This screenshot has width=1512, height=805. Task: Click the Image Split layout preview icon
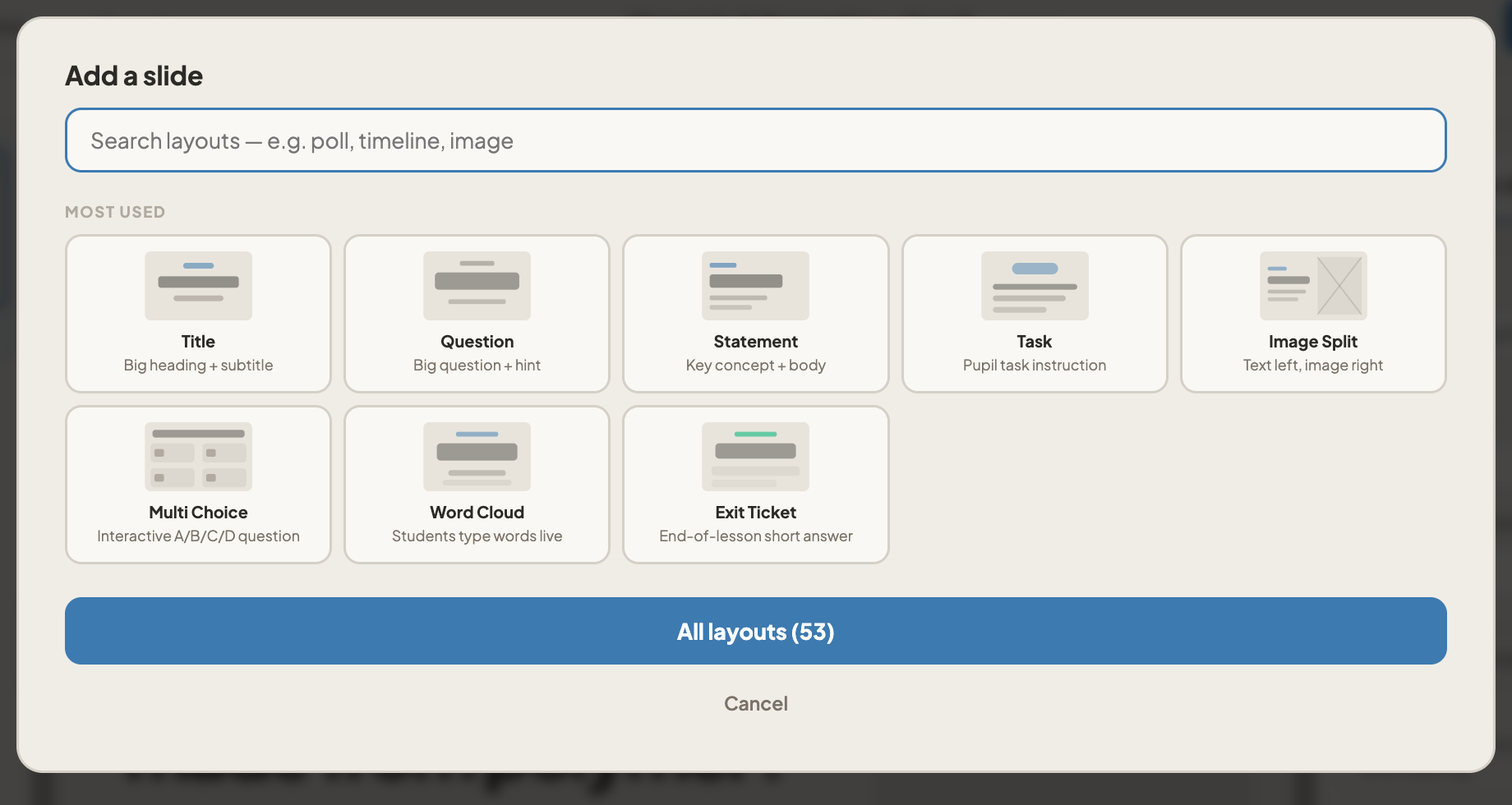[x=1313, y=286]
